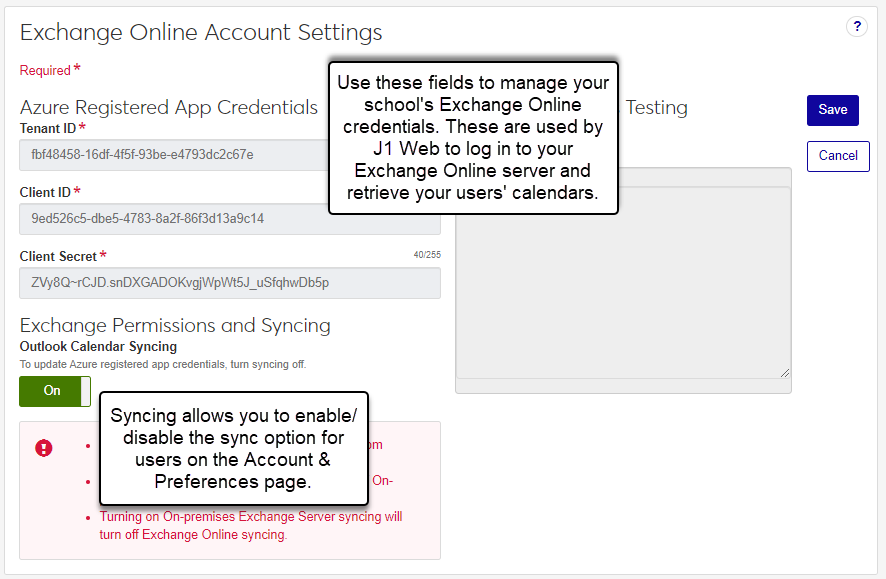This screenshot has height=579, width=886.
Task: Click the red error alert icon
Action: pos(44,448)
